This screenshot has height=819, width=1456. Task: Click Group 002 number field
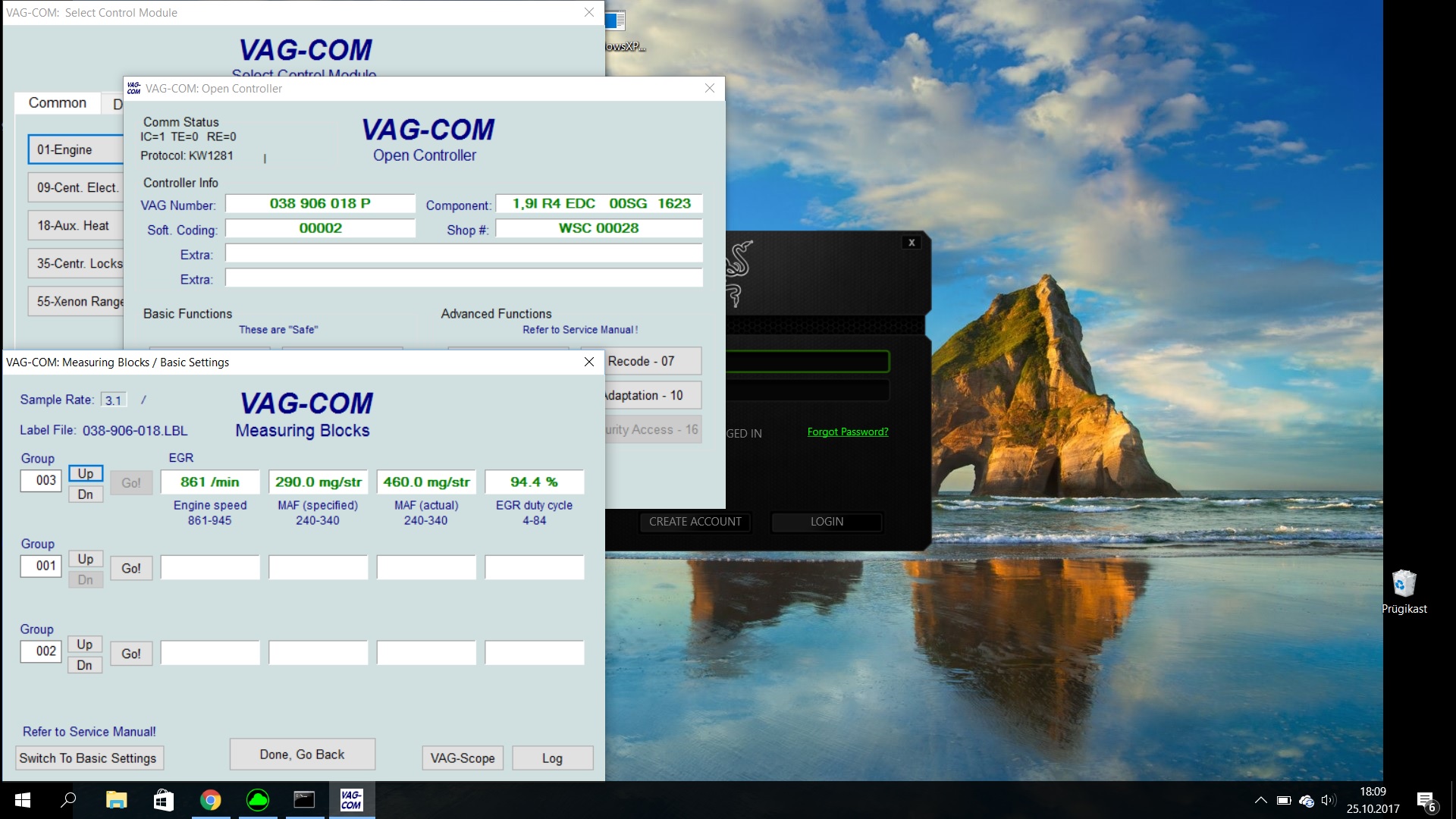point(41,651)
